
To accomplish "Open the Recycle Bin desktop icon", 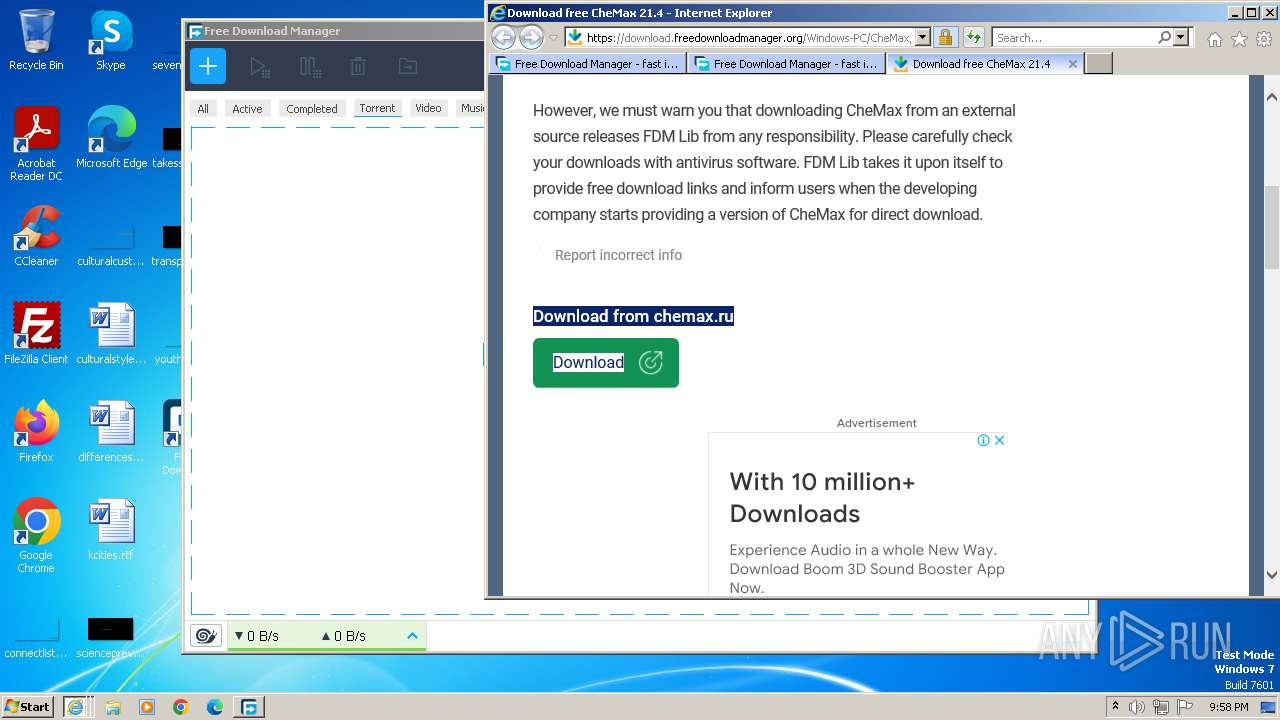I will click(x=36, y=41).
